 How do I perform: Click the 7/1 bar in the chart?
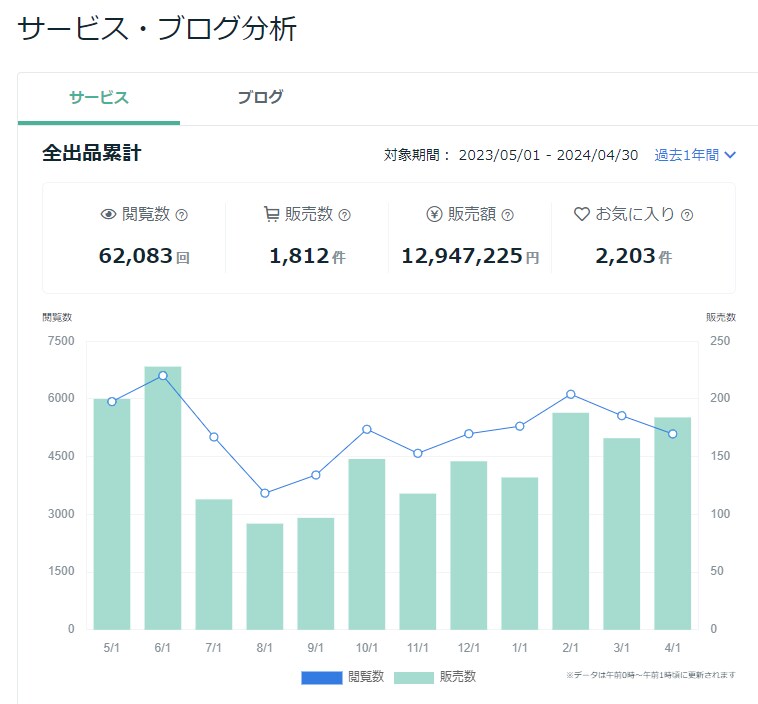(214, 564)
